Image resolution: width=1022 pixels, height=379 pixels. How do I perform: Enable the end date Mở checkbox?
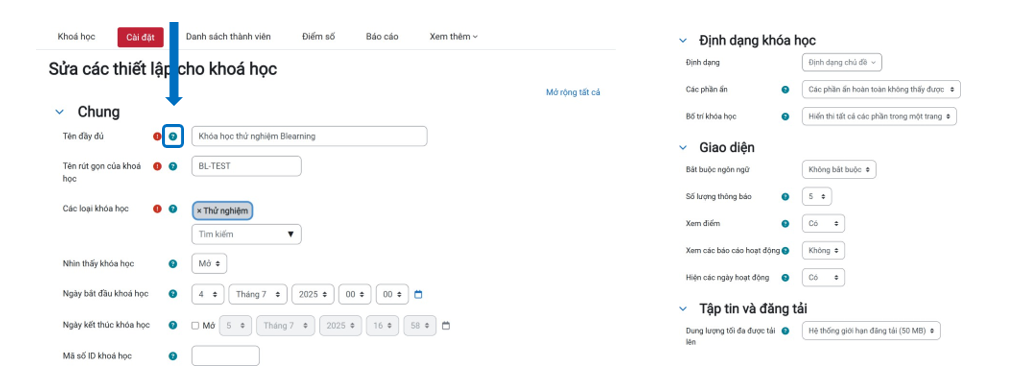[196, 326]
